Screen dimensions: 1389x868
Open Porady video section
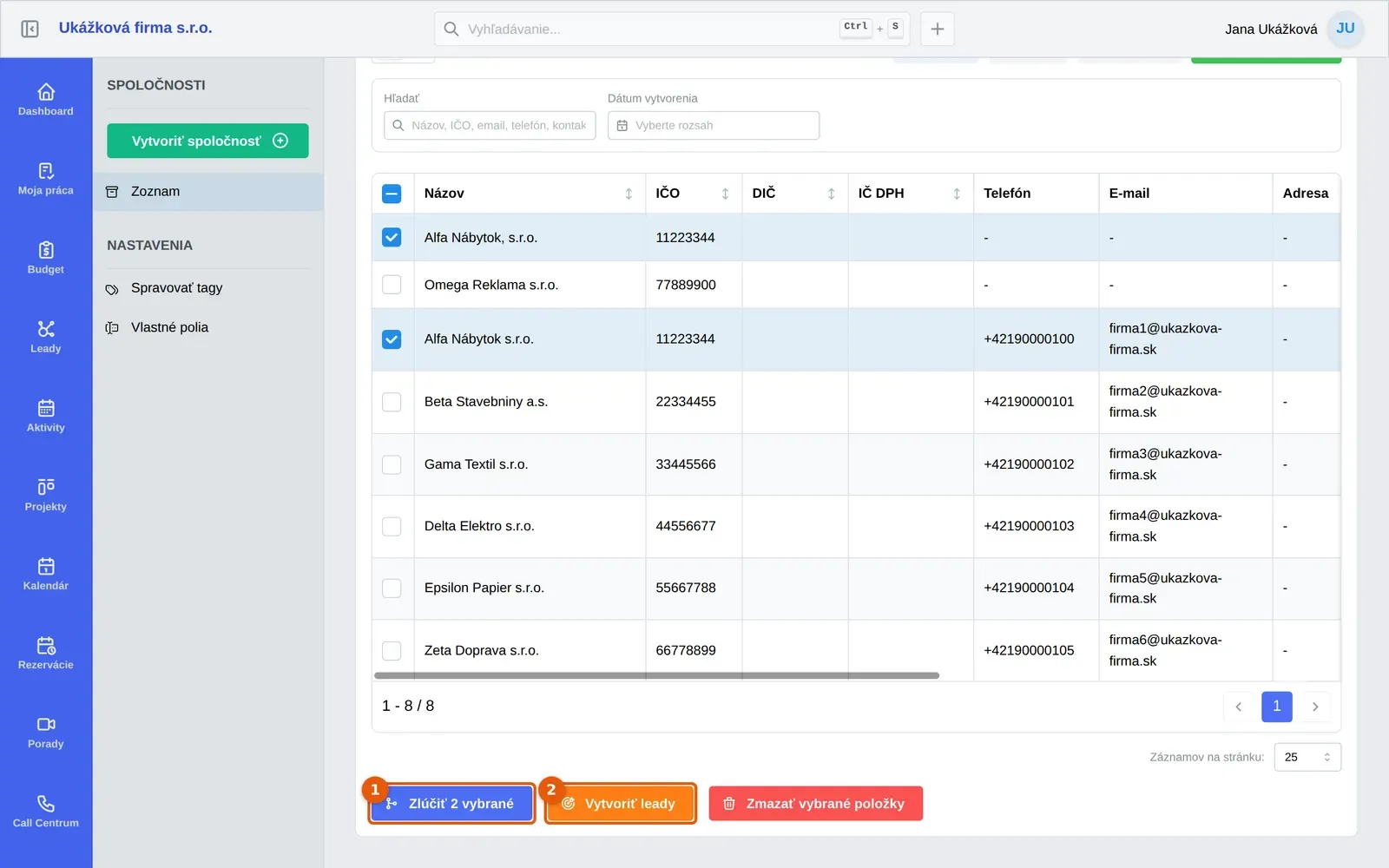(46, 731)
